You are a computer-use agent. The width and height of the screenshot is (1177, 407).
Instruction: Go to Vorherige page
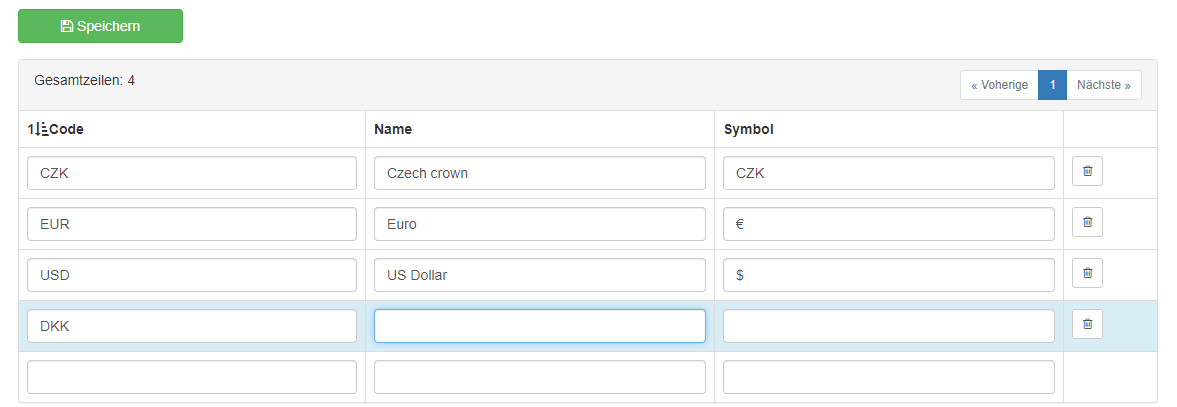(999, 85)
